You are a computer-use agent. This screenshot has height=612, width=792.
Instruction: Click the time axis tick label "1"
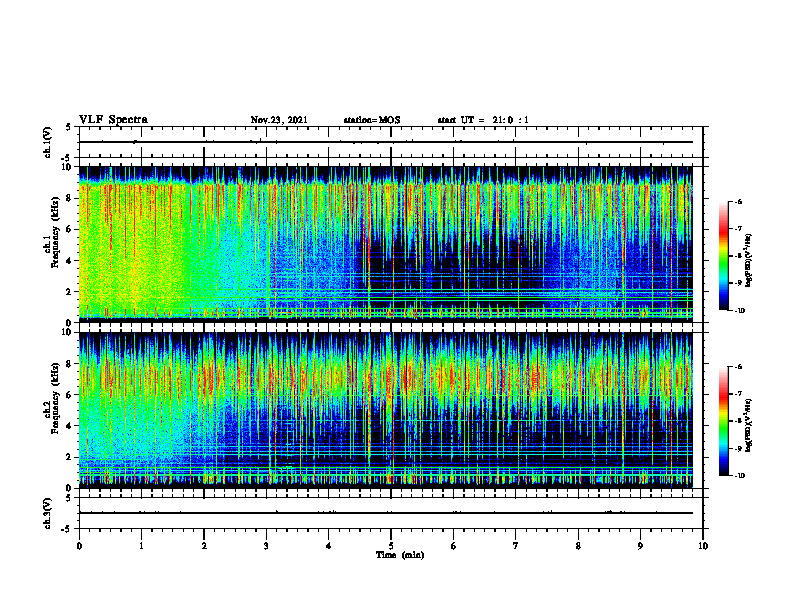(x=141, y=546)
